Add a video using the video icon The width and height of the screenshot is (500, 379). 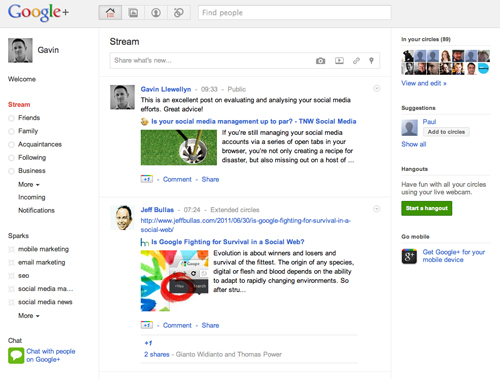click(x=339, y=61)
